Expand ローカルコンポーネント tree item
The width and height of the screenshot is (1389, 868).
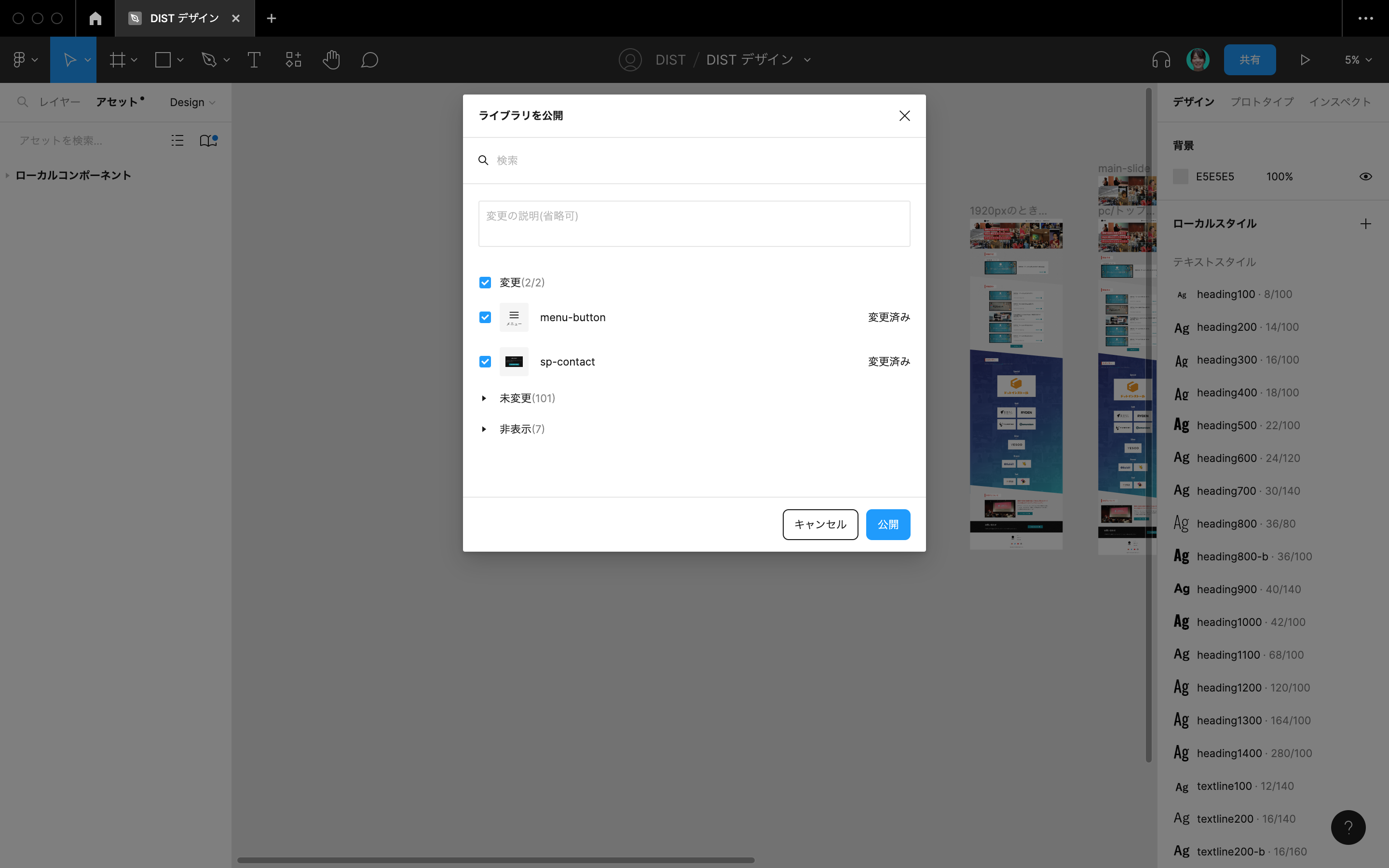point(7,175)
